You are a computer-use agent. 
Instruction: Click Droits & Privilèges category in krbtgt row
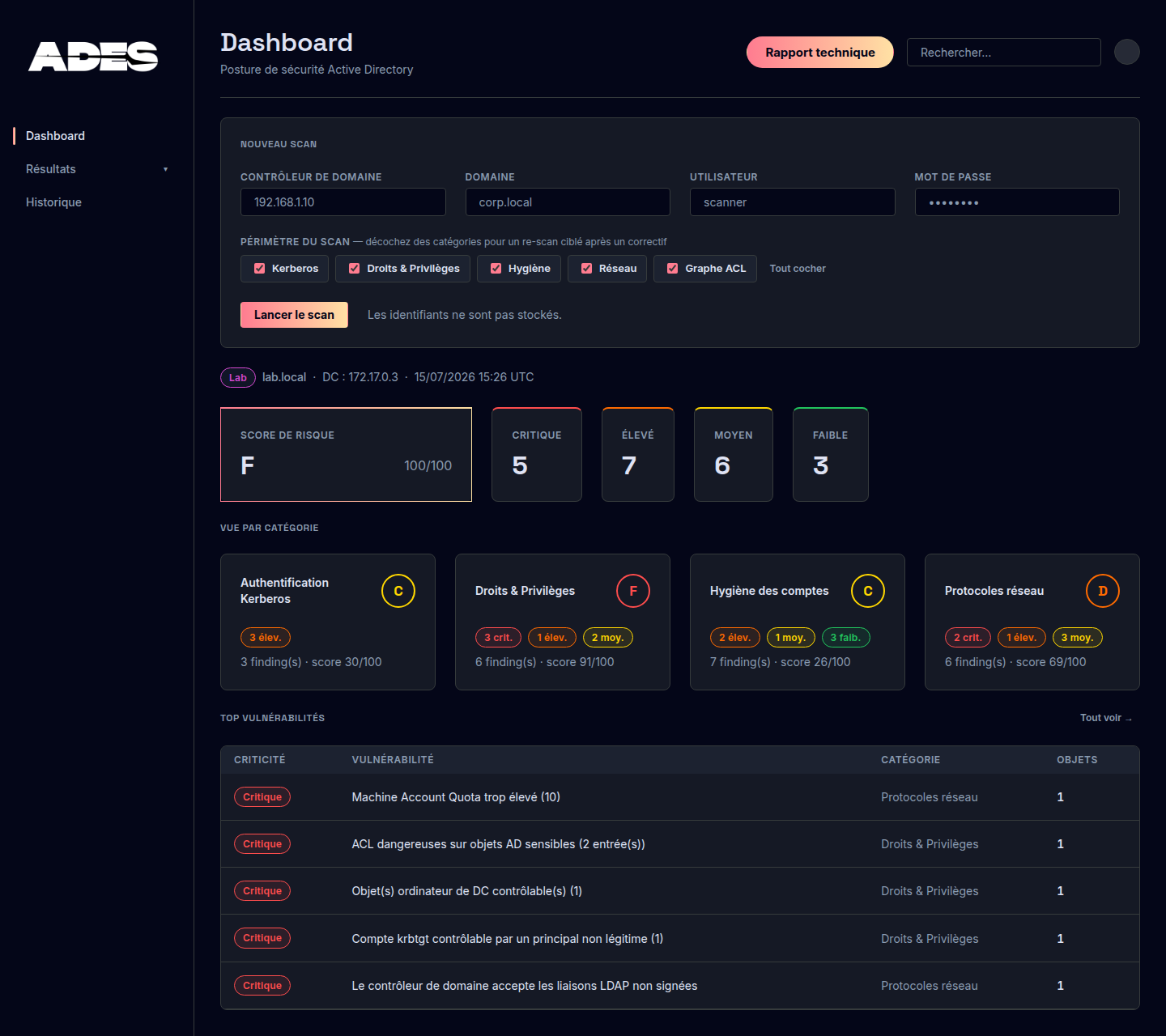(930, 939)
